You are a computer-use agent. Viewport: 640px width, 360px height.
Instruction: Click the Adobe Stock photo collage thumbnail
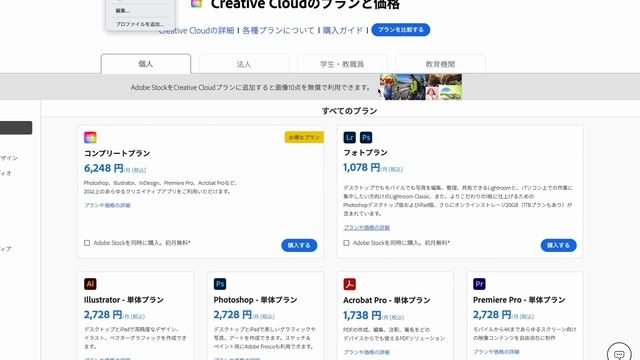pos(420,87)
